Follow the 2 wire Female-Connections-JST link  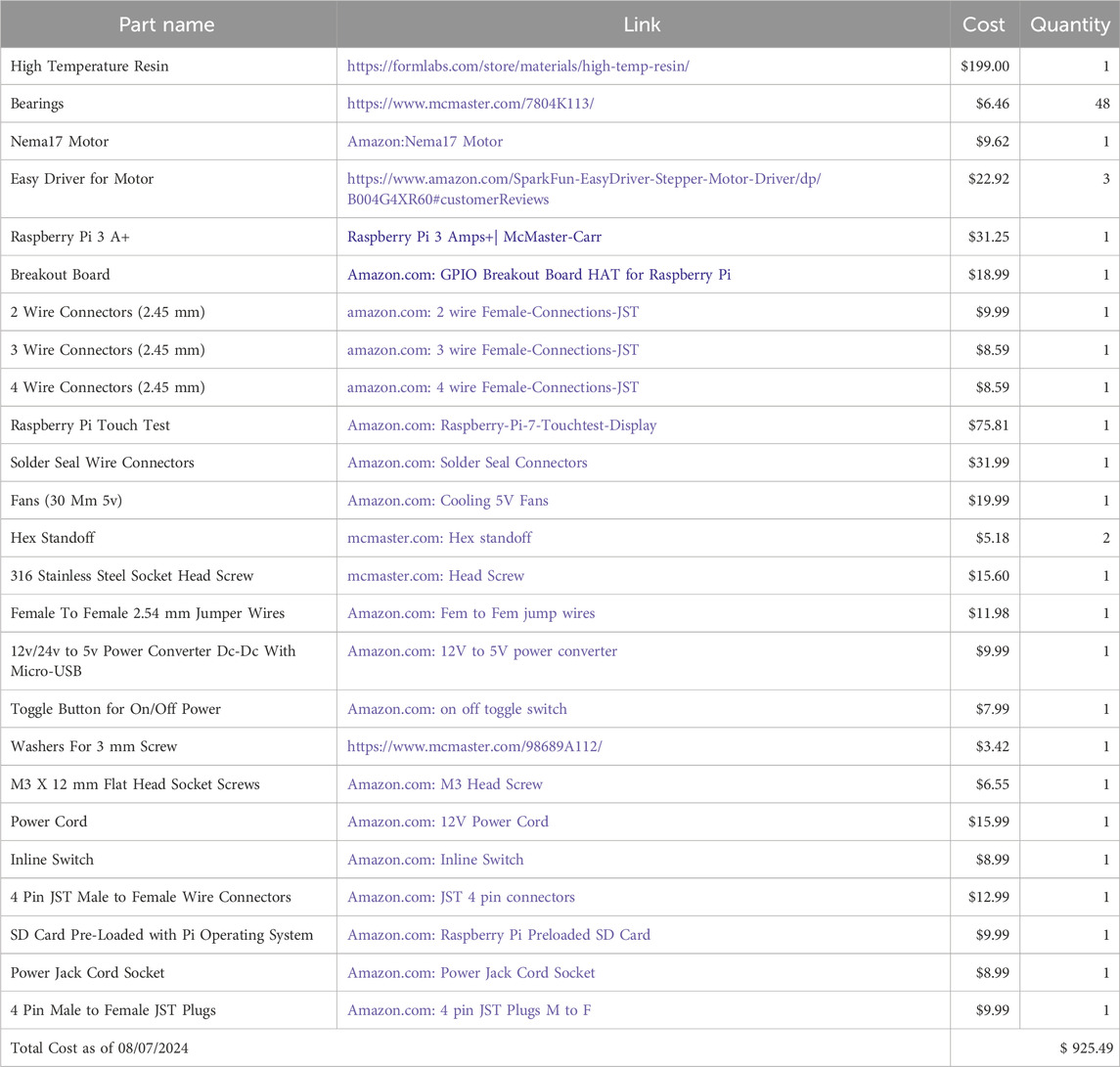pos(493,312)
